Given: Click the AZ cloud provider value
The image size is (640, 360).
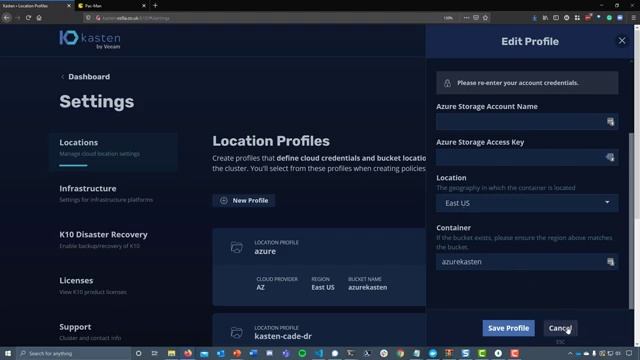Looking at the screenshot, I should (x=260, y=287).
